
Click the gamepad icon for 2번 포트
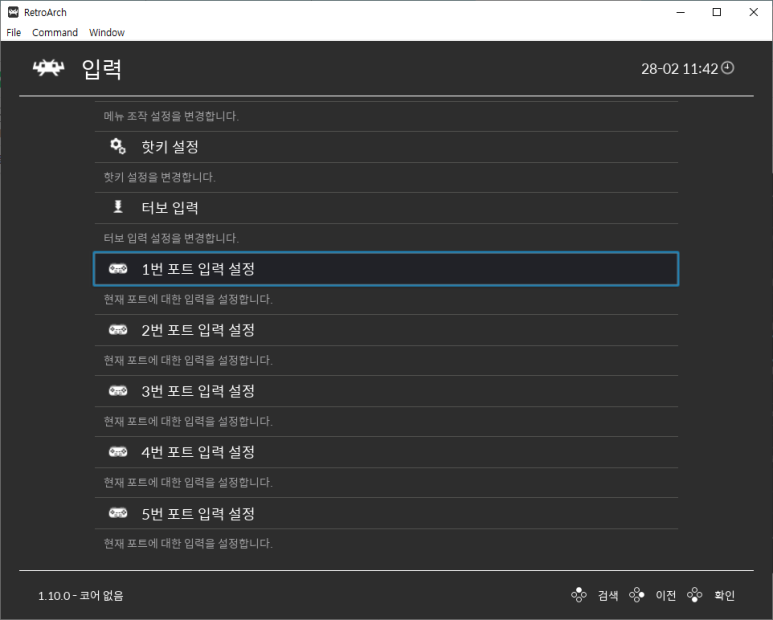[x=118, y=329]
